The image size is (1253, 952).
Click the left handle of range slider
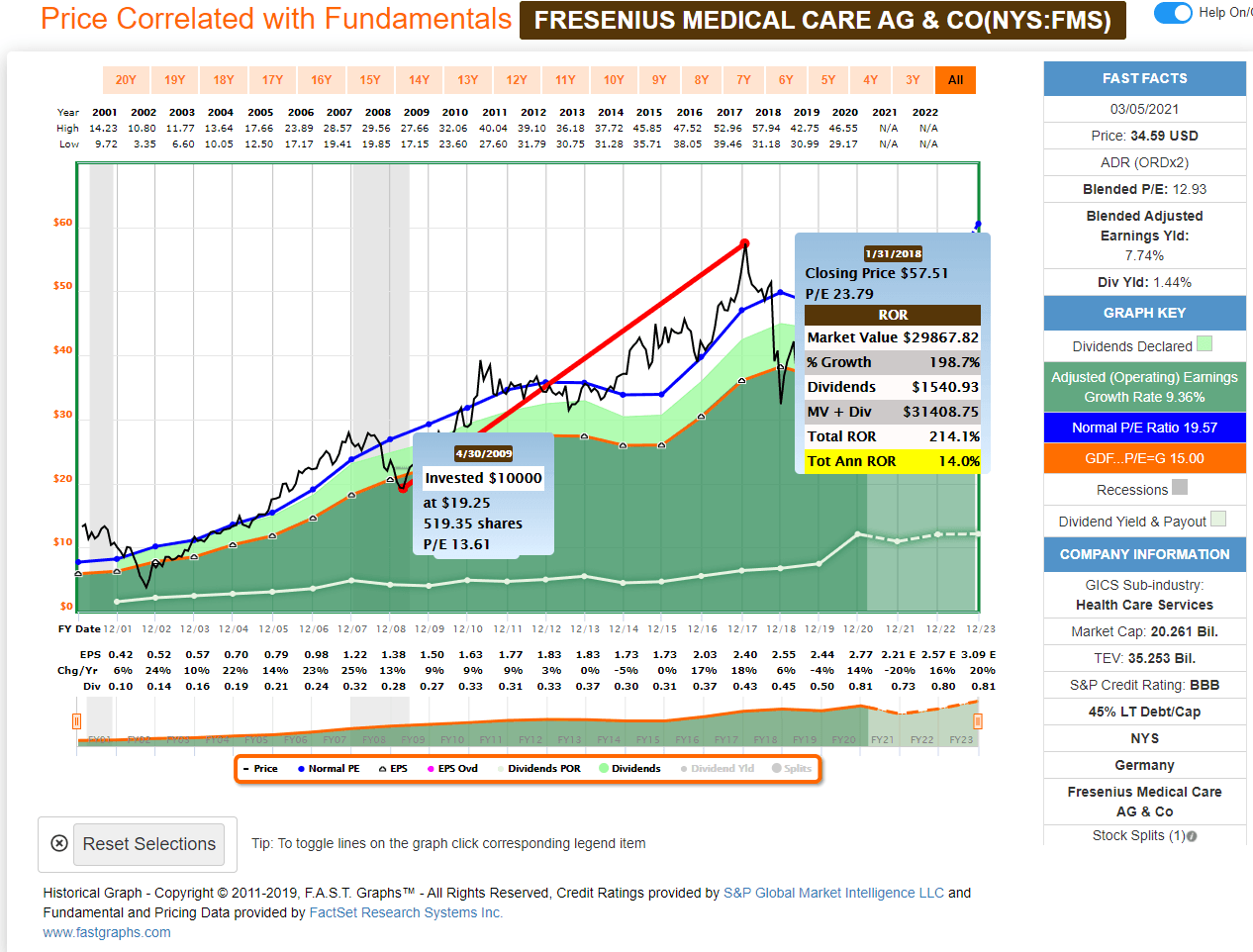76,721
